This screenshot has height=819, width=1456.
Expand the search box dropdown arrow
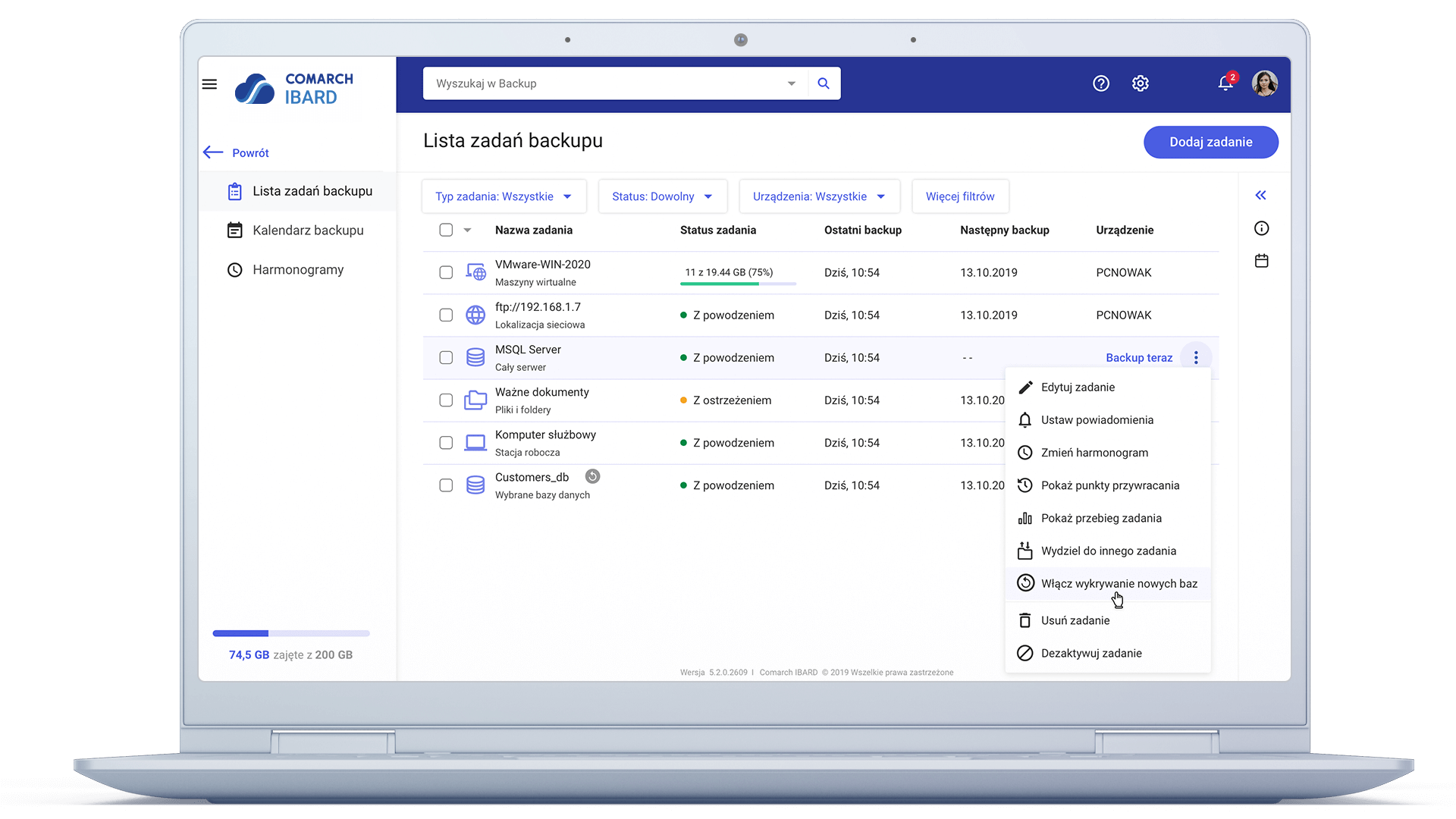792,83
